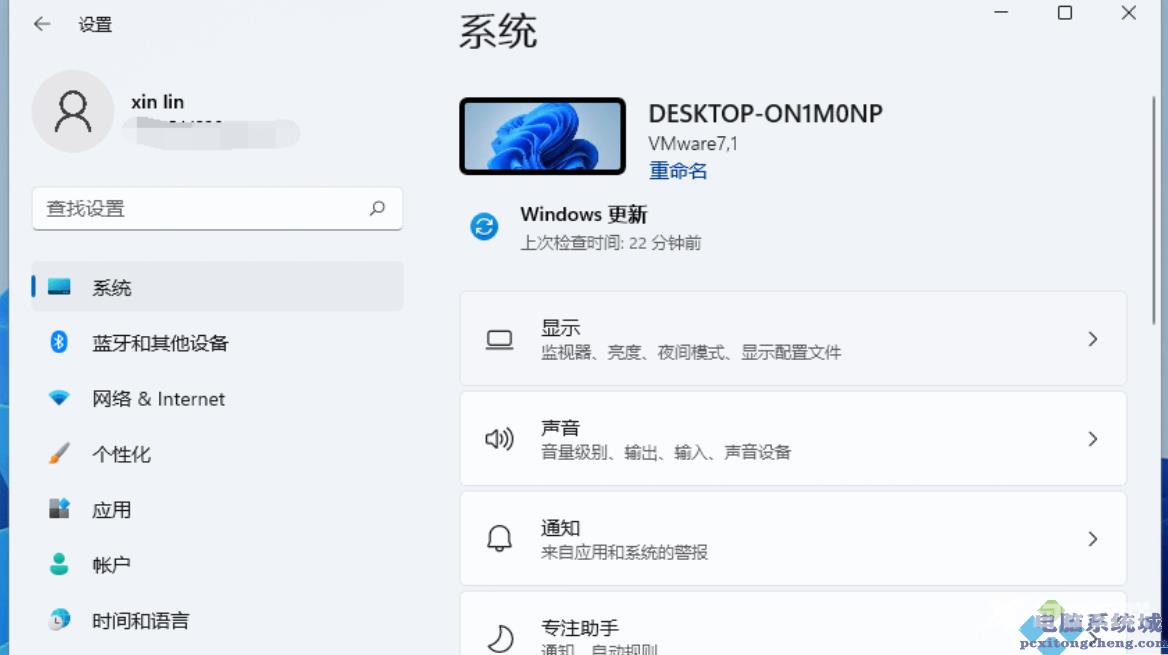1168x655 pixels.
Task: Expand the 声音 row chevron
Action: pyautogui.click(x=1093, y=439)
